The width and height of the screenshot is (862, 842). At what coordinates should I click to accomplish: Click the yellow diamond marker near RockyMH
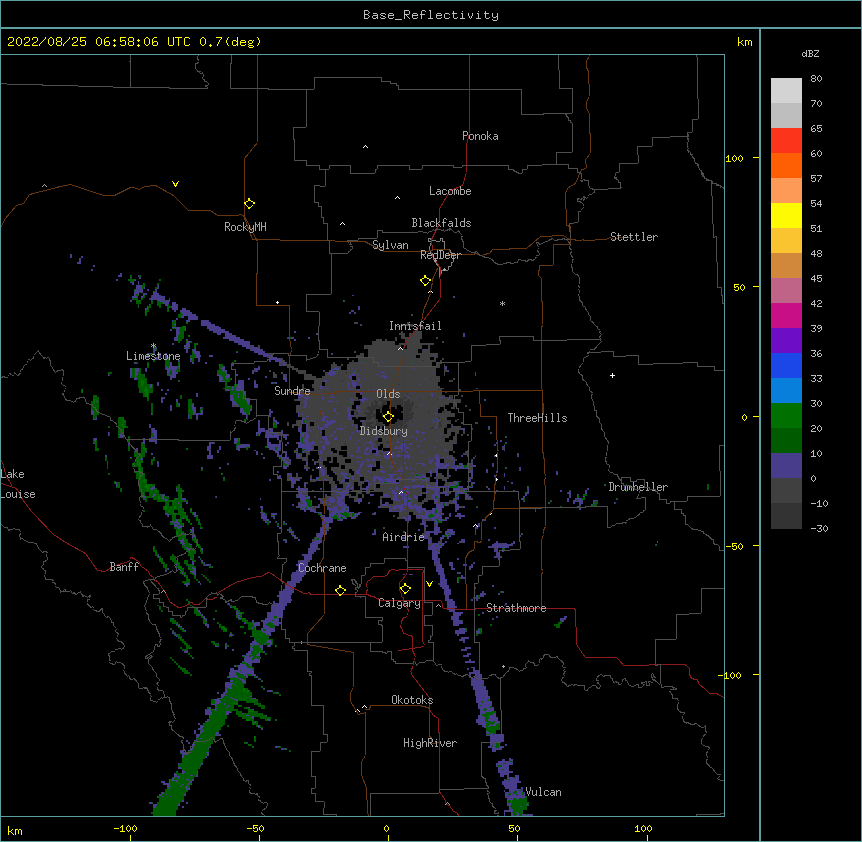(x=250, y=203)
